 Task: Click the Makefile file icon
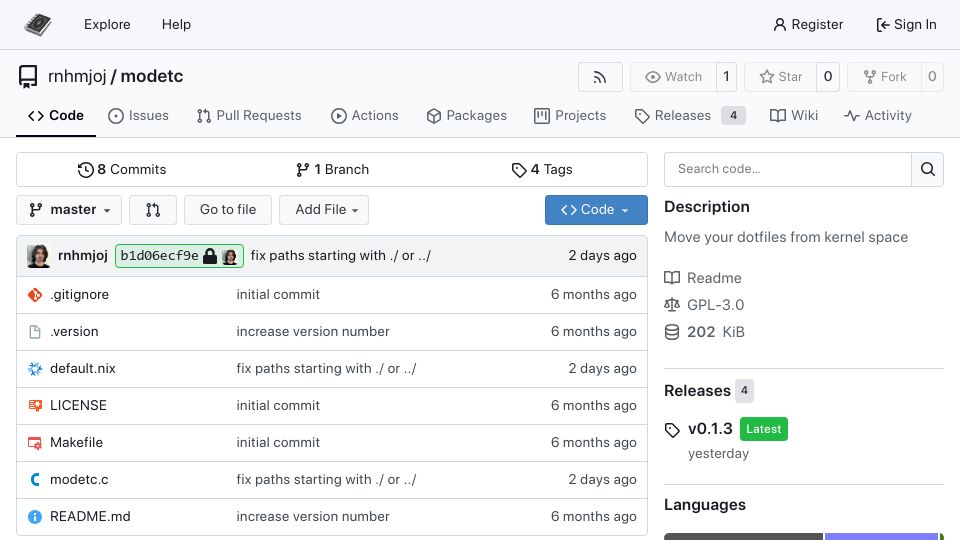(x=35, y=443)
